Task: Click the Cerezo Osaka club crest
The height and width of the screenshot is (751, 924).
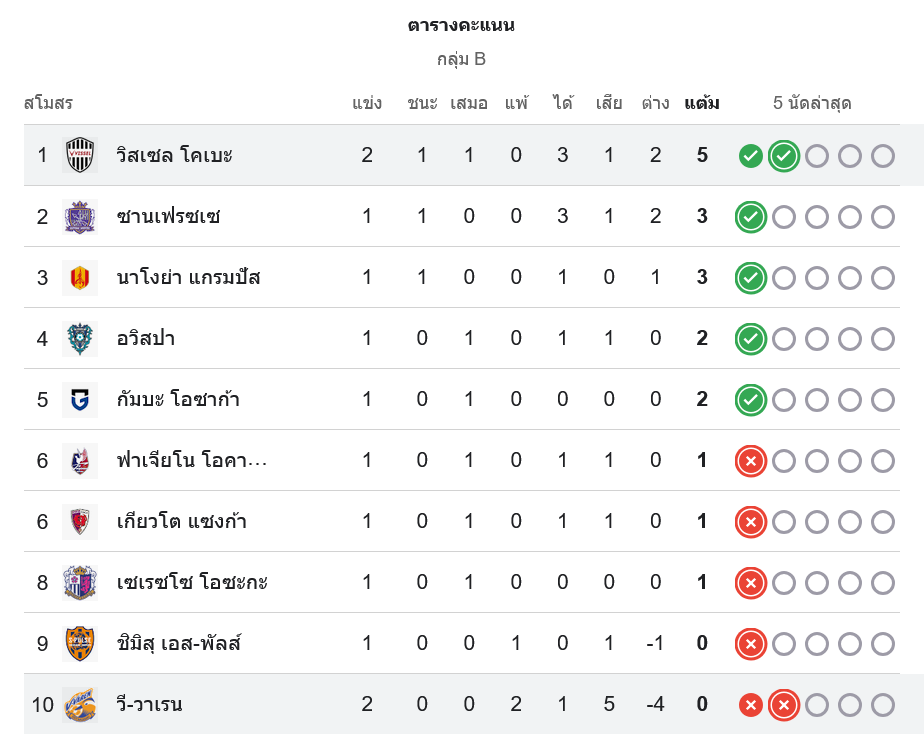Action: (x=80, y=582)
